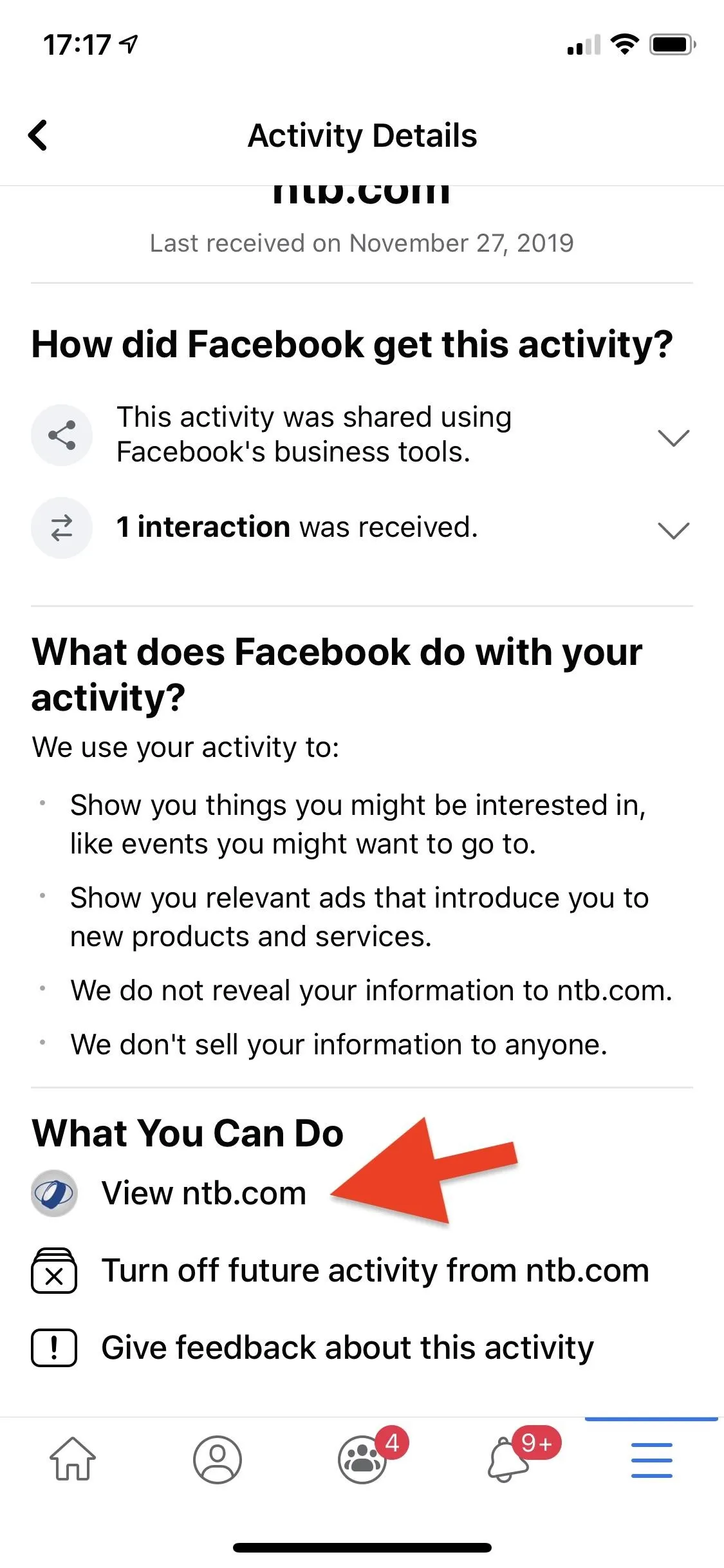
Task: Expand the 1 interaction received chevron
Action: [674, 530]
